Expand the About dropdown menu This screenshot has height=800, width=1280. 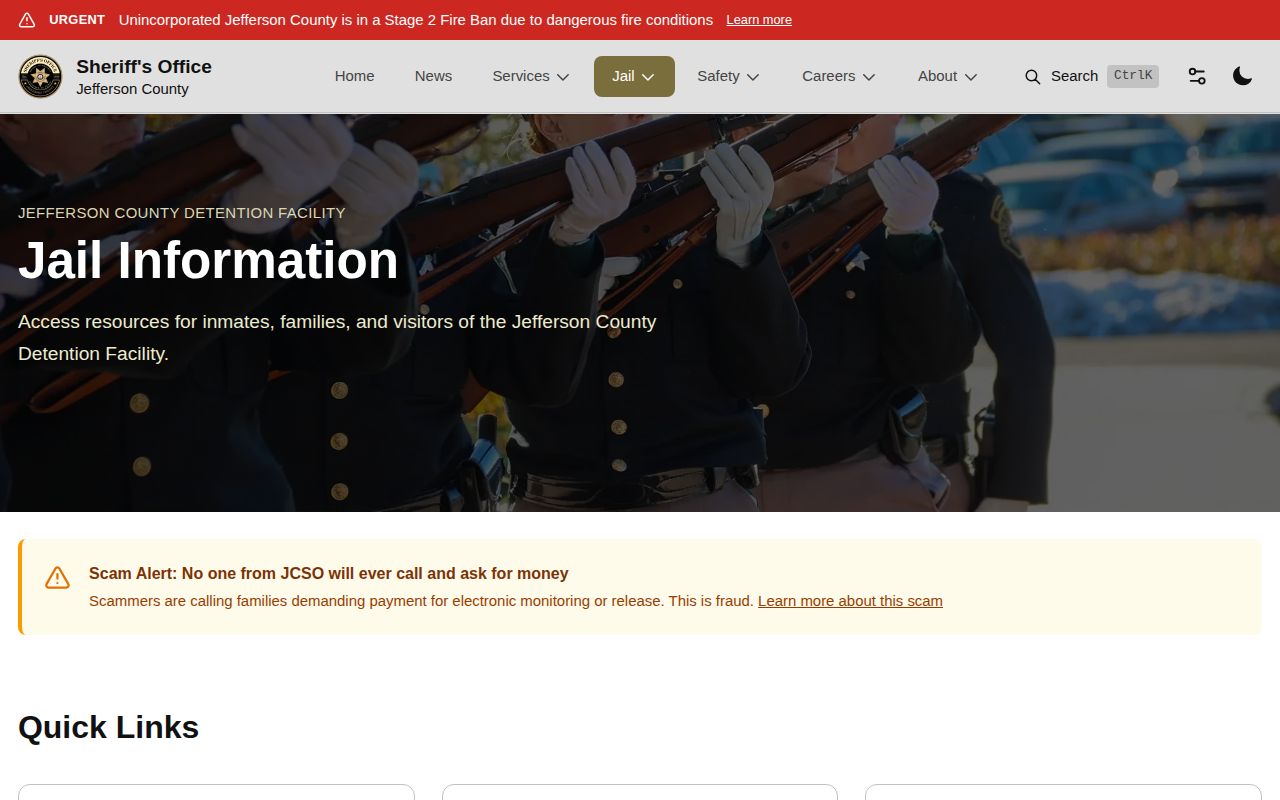coord(947,76)
